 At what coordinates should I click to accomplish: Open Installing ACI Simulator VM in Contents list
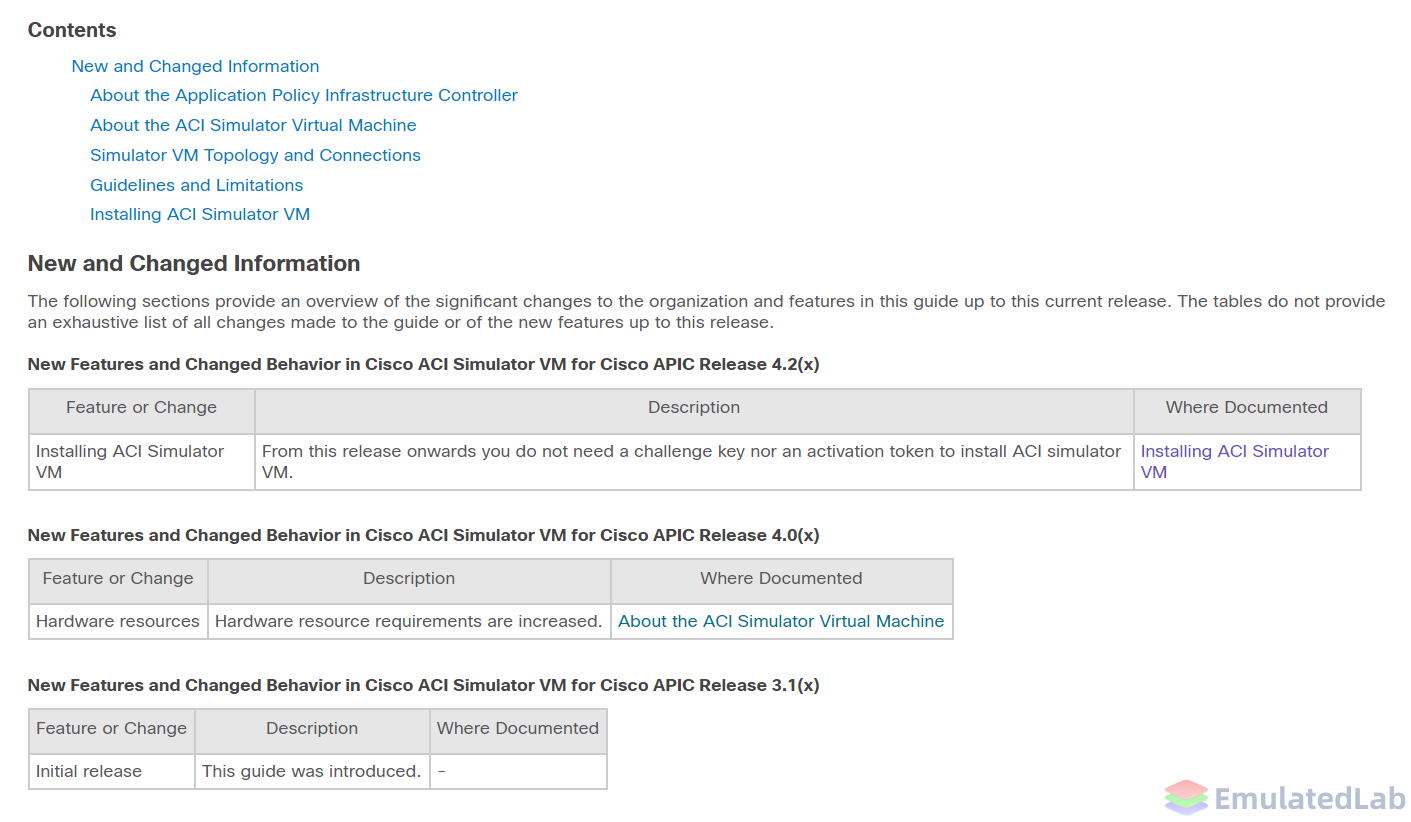[x=200, y=214]
